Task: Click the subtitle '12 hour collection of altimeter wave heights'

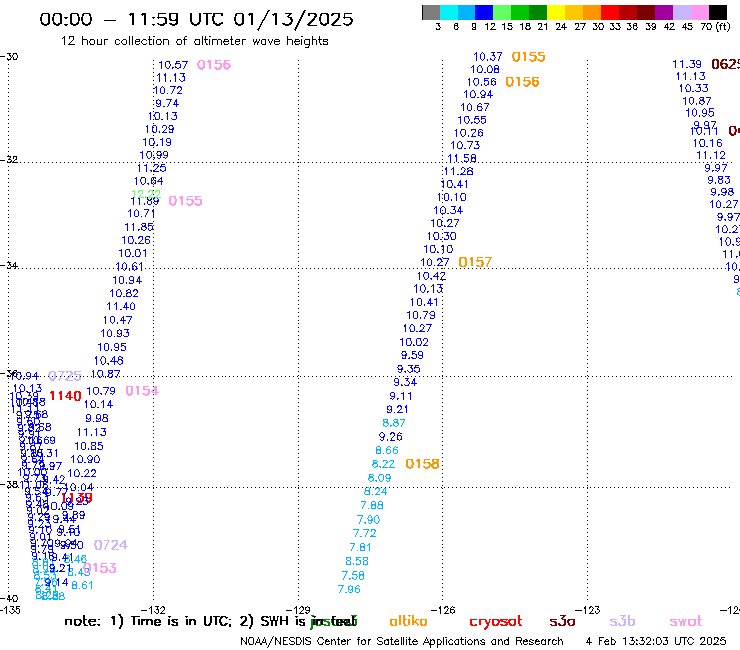Action: [x=194, y=41]
